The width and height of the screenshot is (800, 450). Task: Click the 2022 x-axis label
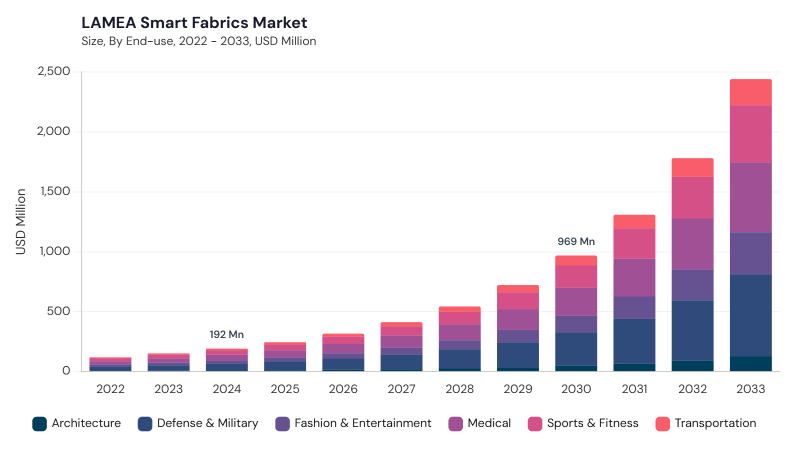coord(111,389)
